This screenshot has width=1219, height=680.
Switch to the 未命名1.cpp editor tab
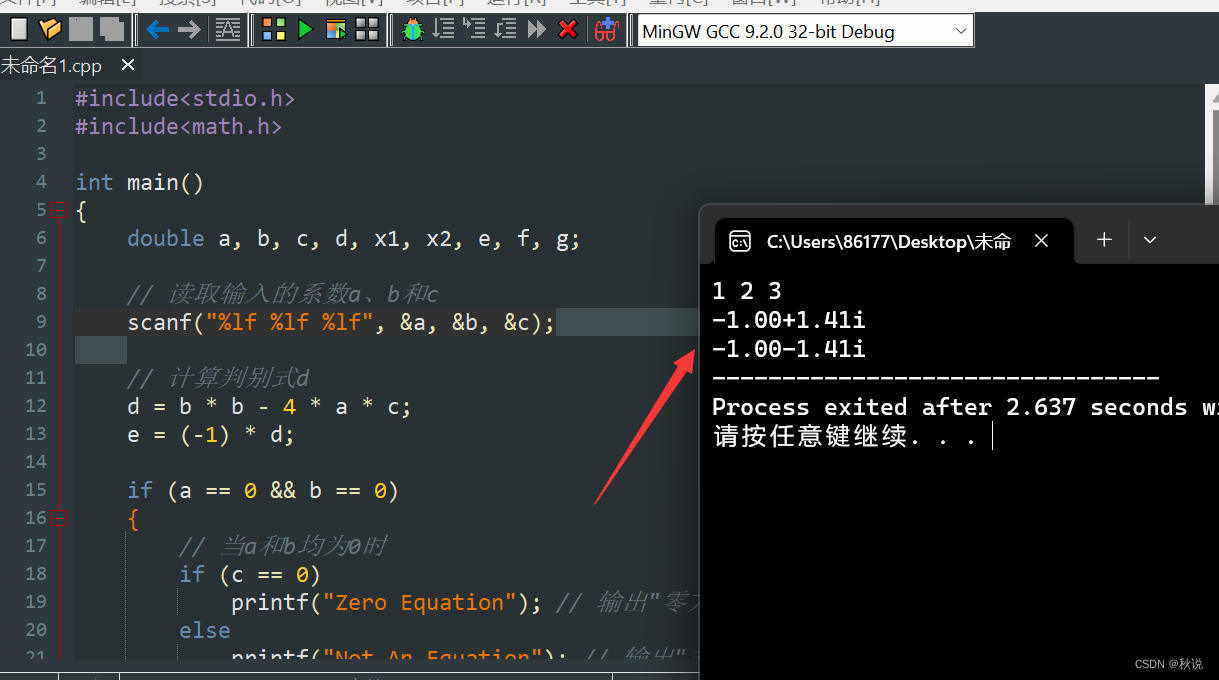[x=51, y=65]
